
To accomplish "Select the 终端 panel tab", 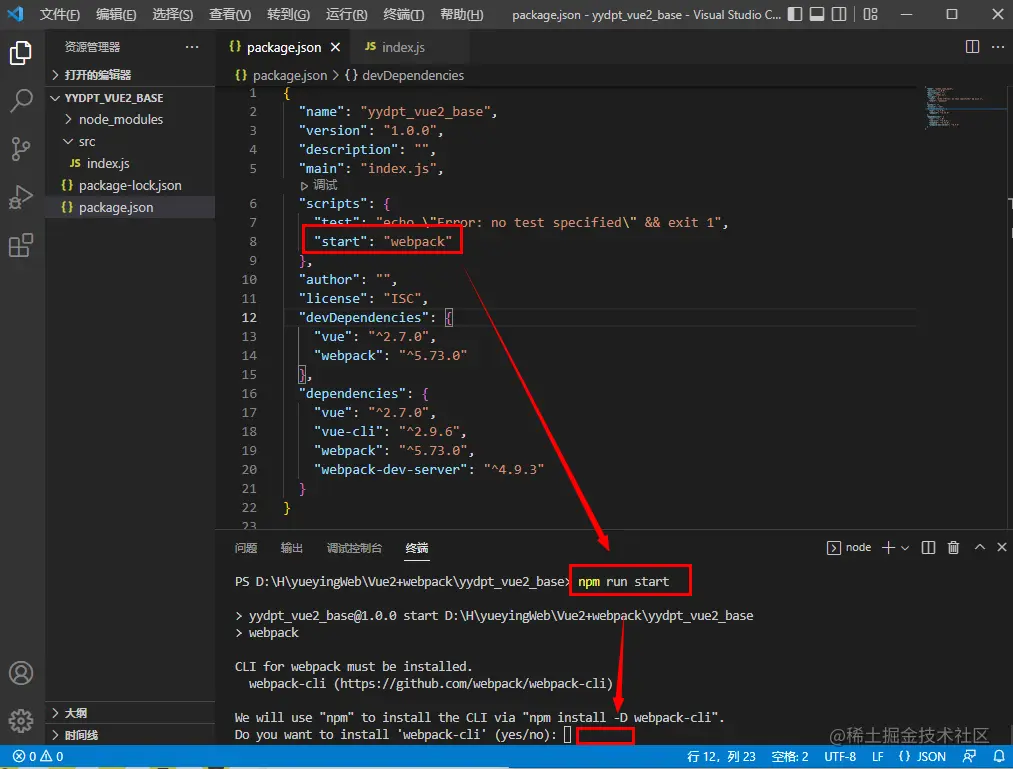I will coord(417,548).
